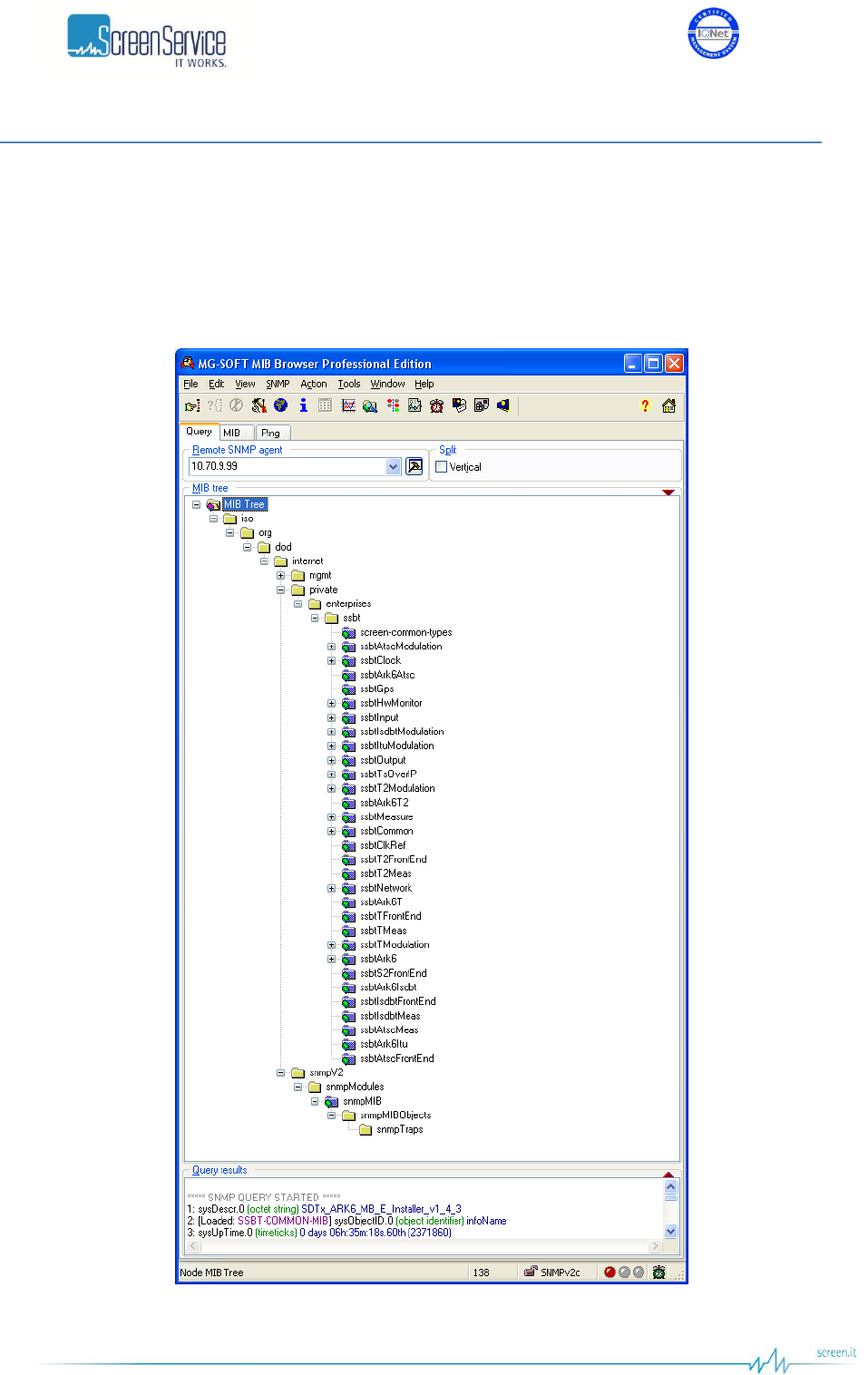Click the ssbtClock node icon
This screenshot has width=868, height=1375.
[348, 660]
